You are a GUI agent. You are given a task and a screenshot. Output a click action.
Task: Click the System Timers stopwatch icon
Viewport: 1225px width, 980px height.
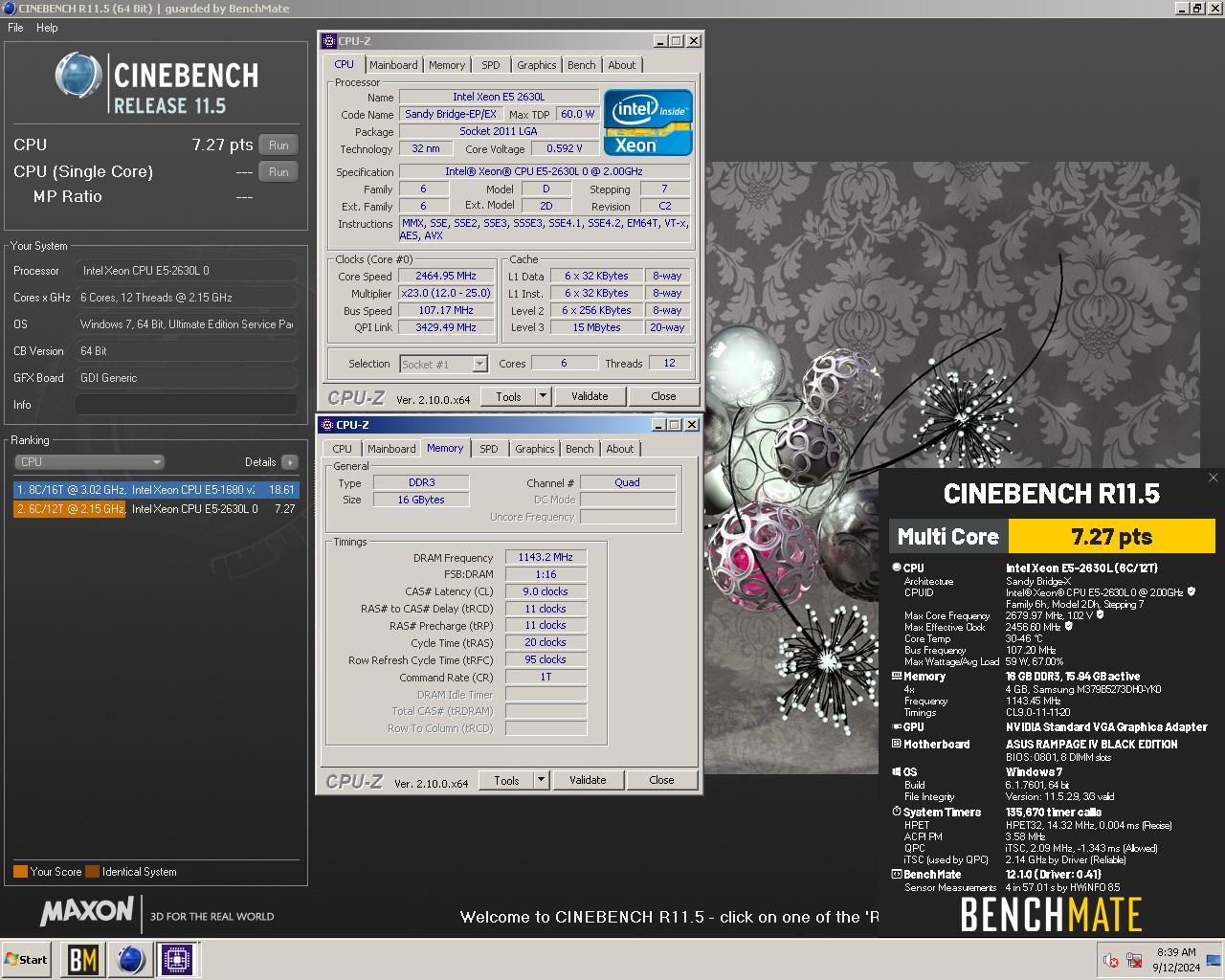pos(897,812)
